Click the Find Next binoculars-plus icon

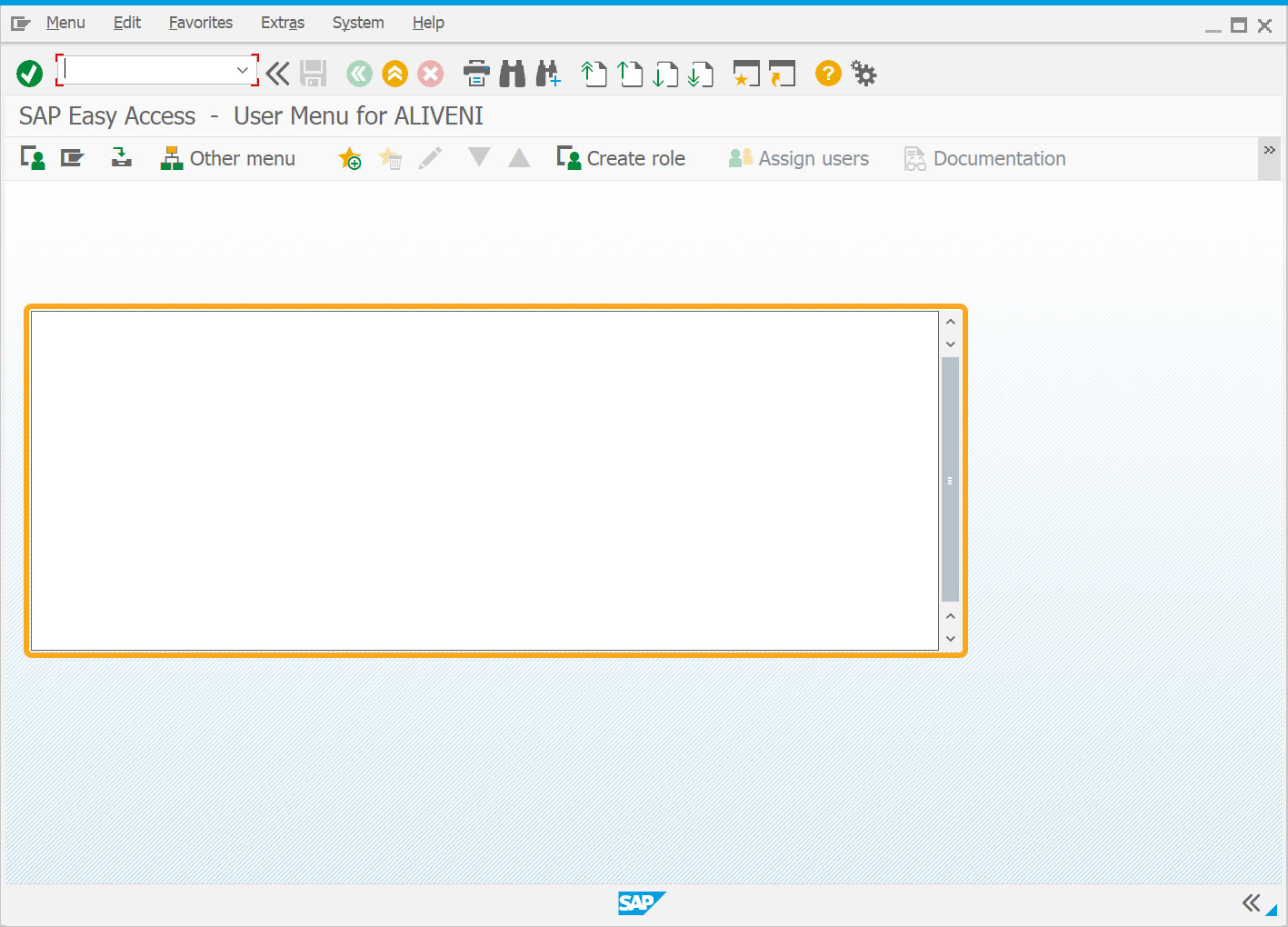(x=548, y=74)
